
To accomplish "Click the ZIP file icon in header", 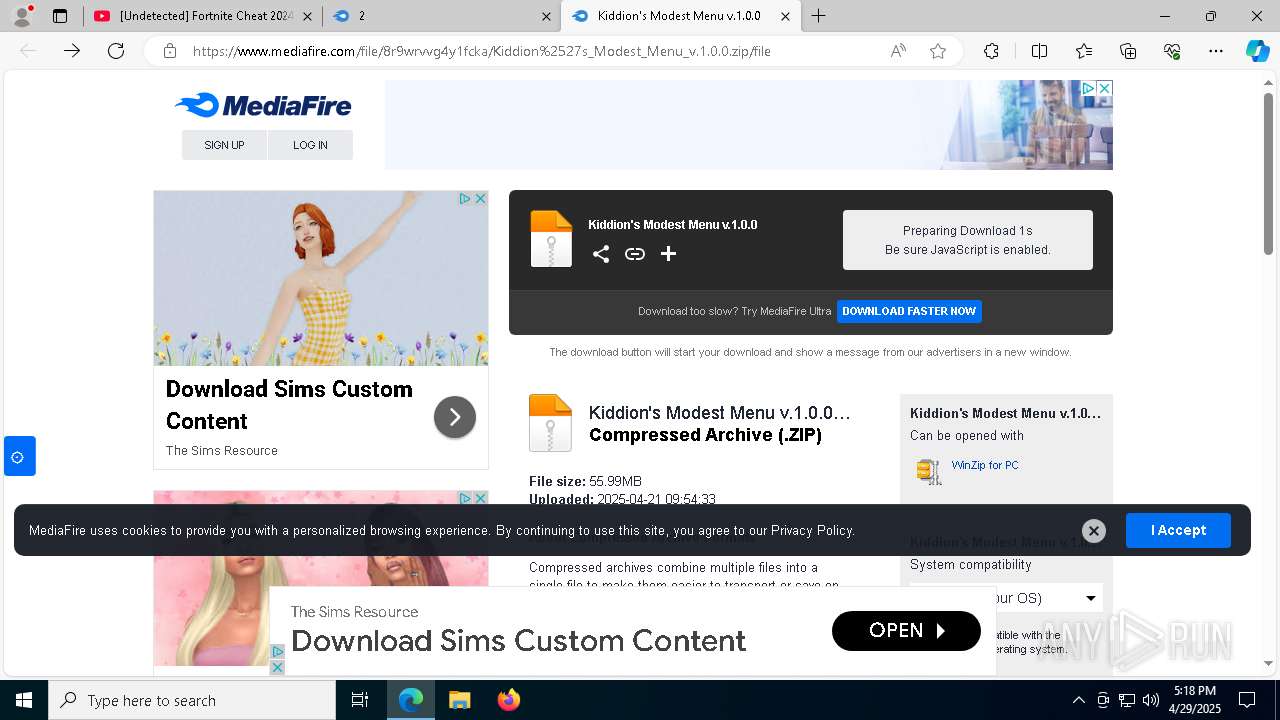I will (x=551, y=239).
